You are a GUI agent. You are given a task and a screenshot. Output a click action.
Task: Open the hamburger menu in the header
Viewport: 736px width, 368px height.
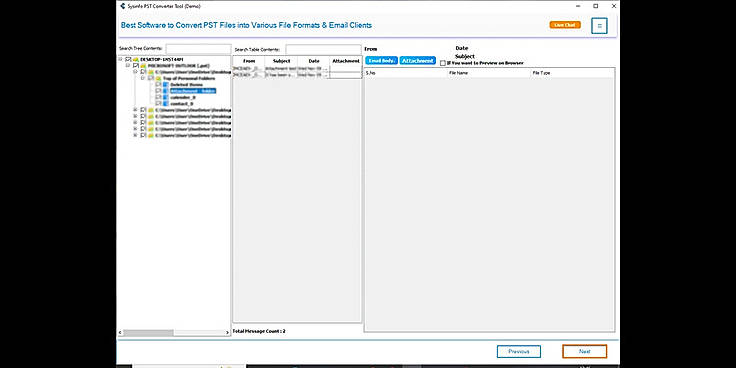(599, 26)
